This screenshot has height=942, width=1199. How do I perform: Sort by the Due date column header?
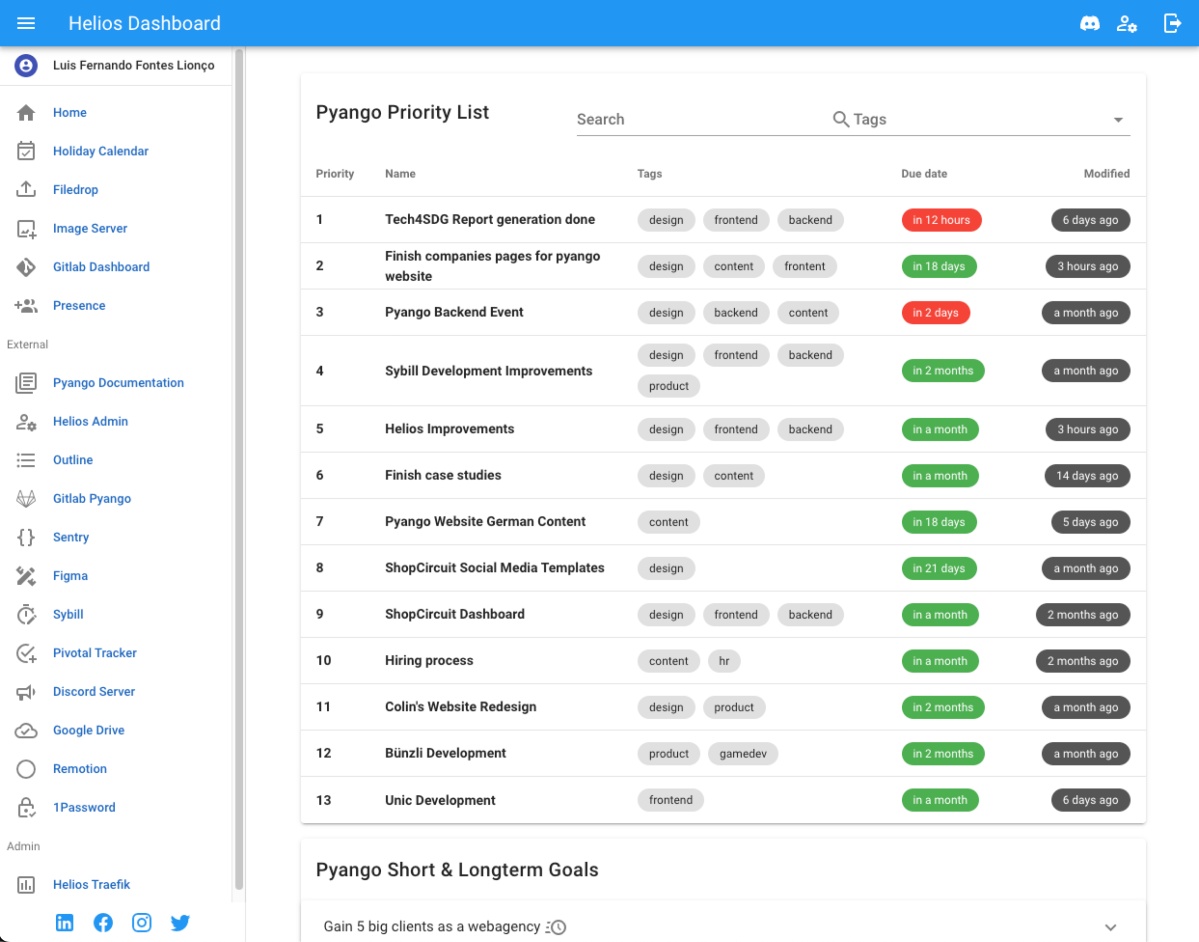point(924,174)
